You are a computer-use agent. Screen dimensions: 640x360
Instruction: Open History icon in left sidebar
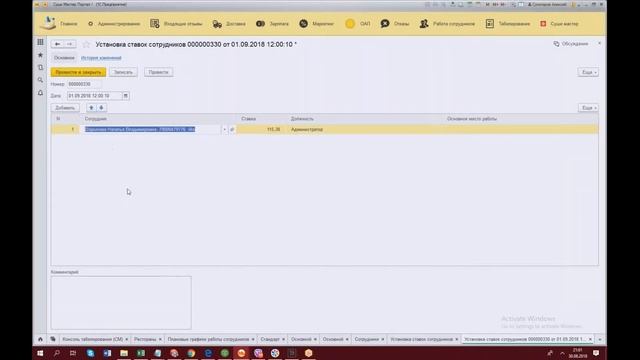tap(40, 67)
